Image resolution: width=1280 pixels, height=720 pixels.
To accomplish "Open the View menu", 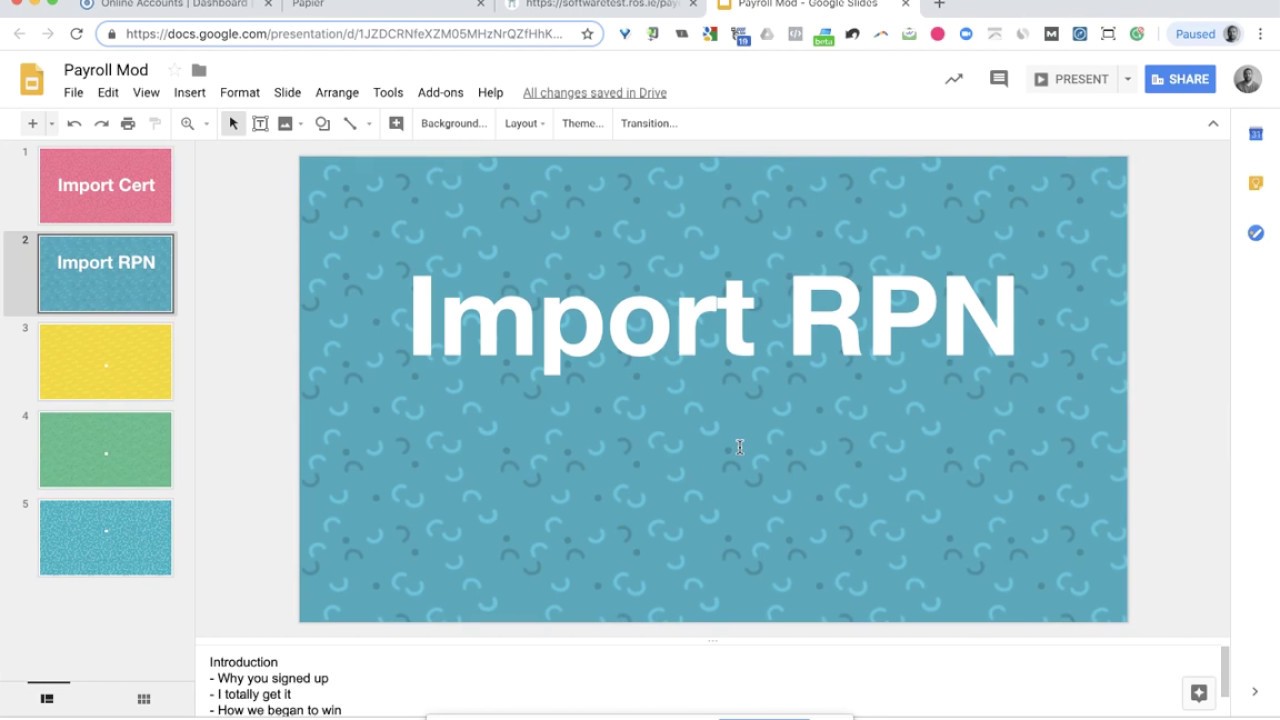I will coord(146,92).
